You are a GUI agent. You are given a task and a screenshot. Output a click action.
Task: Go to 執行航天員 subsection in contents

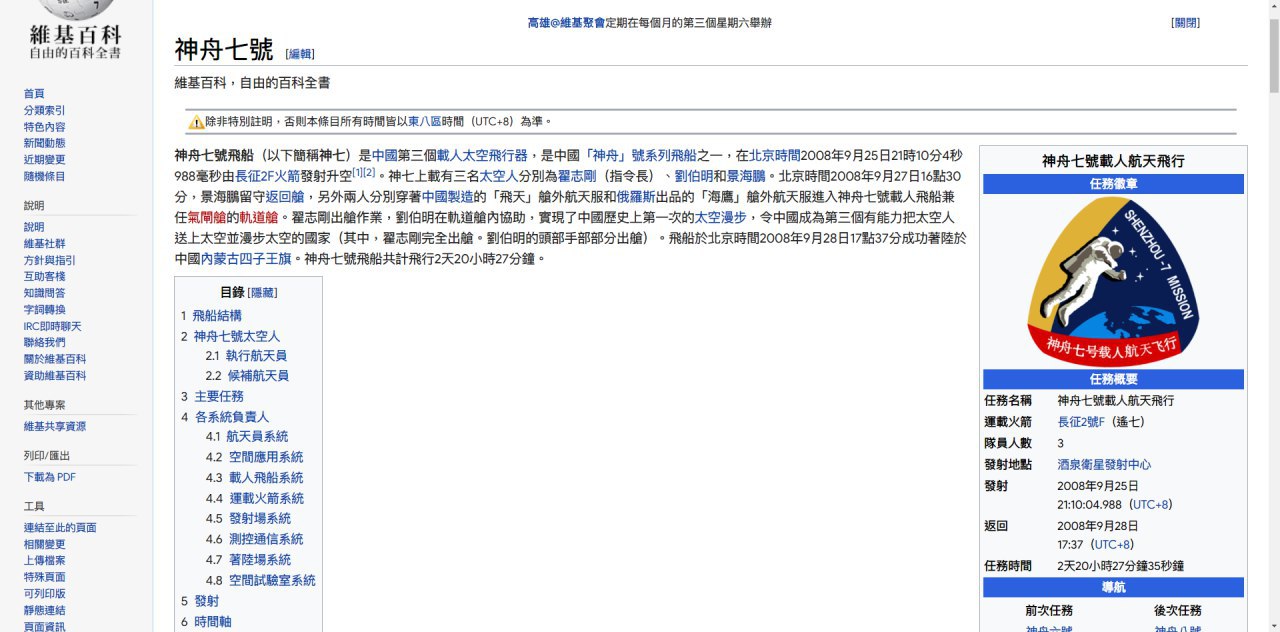256,356
